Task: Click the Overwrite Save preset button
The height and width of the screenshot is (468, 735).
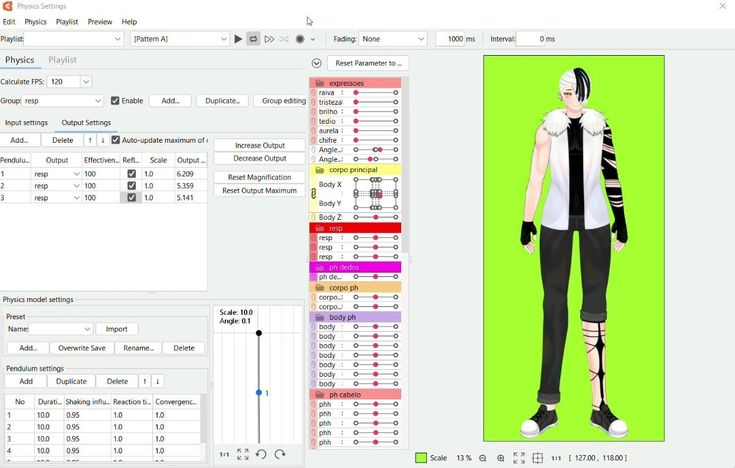Action: point(82,348)
